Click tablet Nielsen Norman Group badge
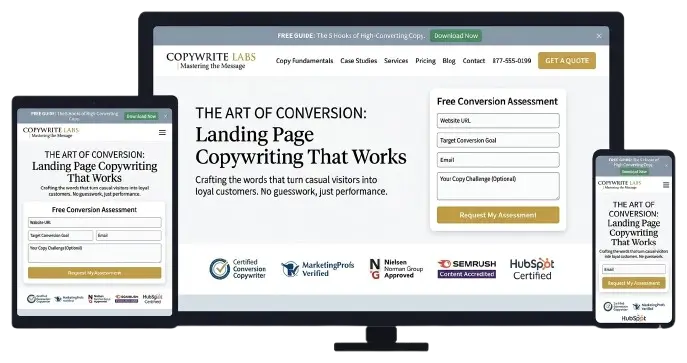 (99, 299)
